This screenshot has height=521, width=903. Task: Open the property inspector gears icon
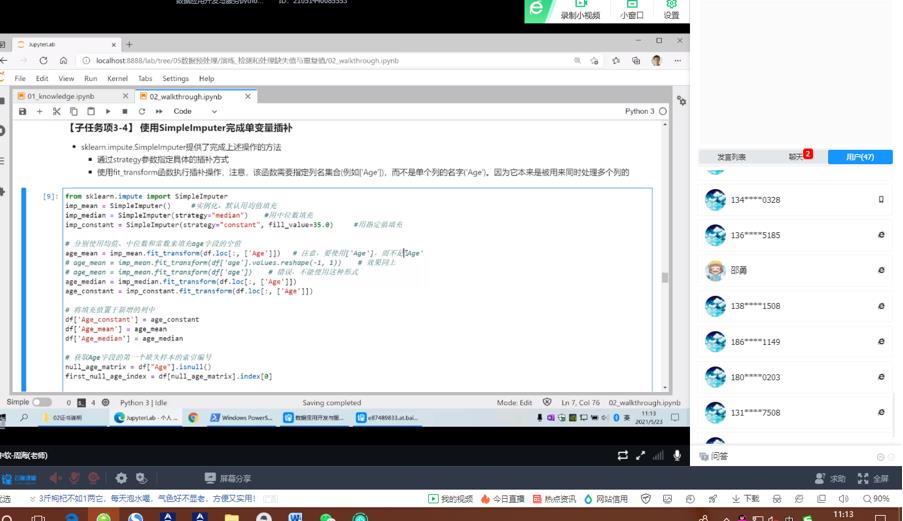[681, 100]
